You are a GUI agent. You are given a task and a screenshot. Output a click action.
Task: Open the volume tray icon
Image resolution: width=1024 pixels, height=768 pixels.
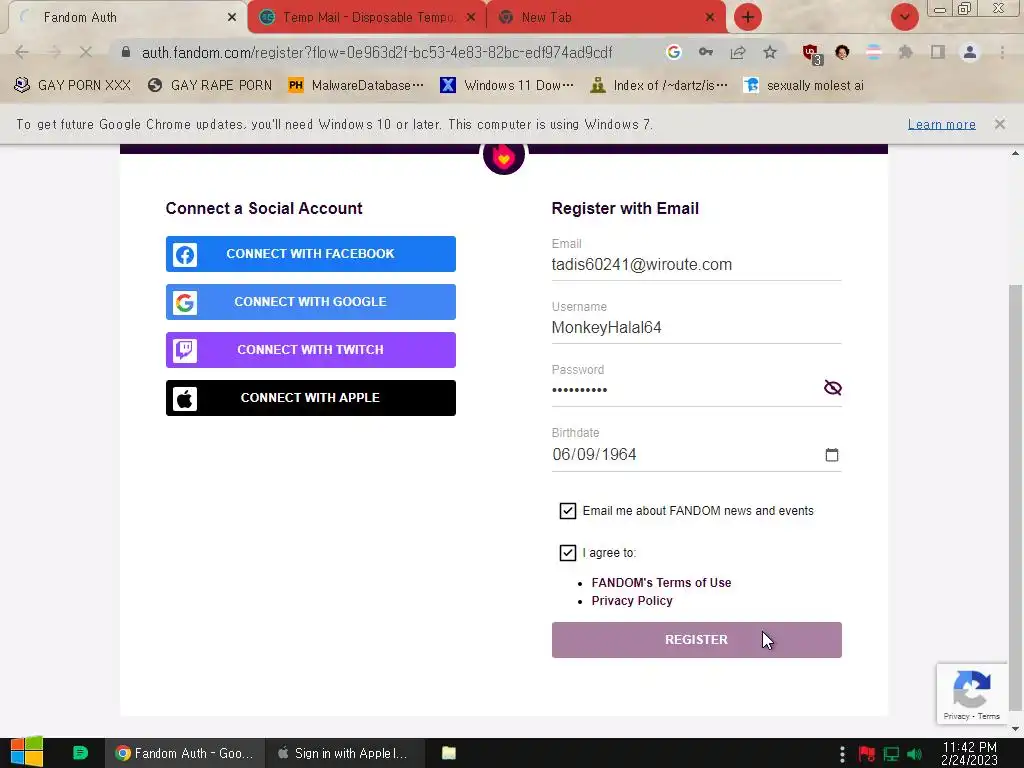point(915,754)
